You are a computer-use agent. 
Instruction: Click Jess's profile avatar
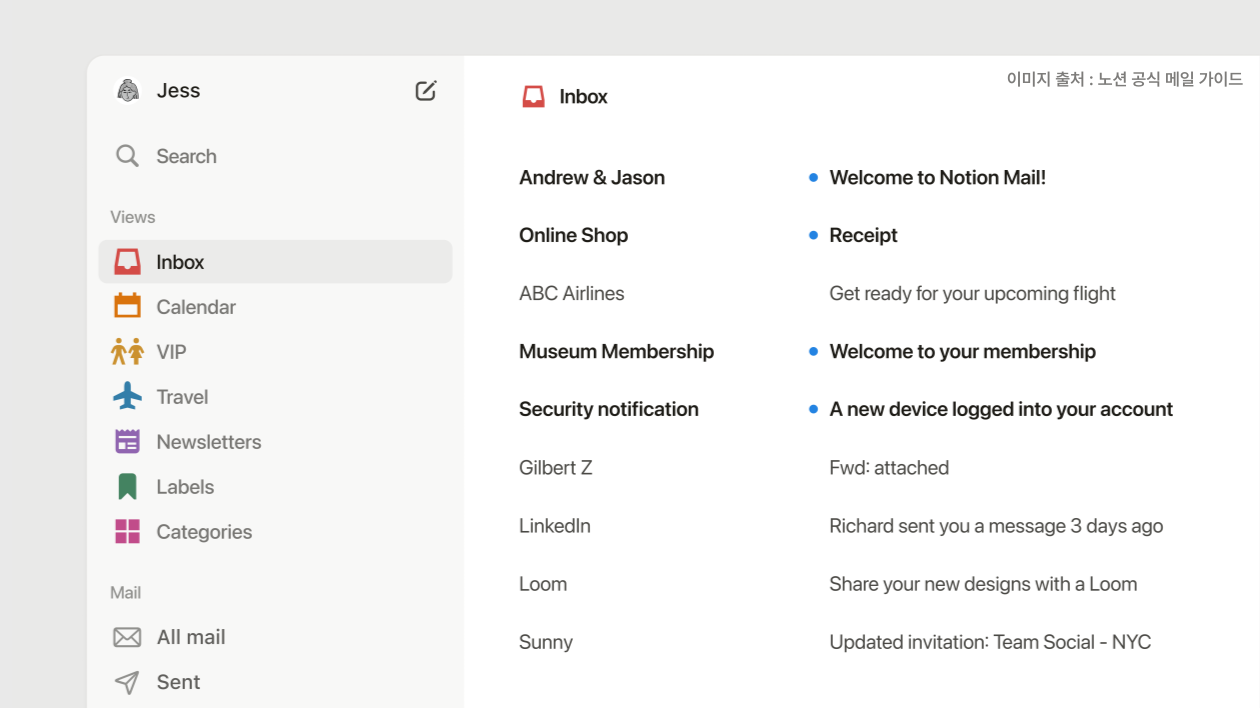[x=128, y=91]
